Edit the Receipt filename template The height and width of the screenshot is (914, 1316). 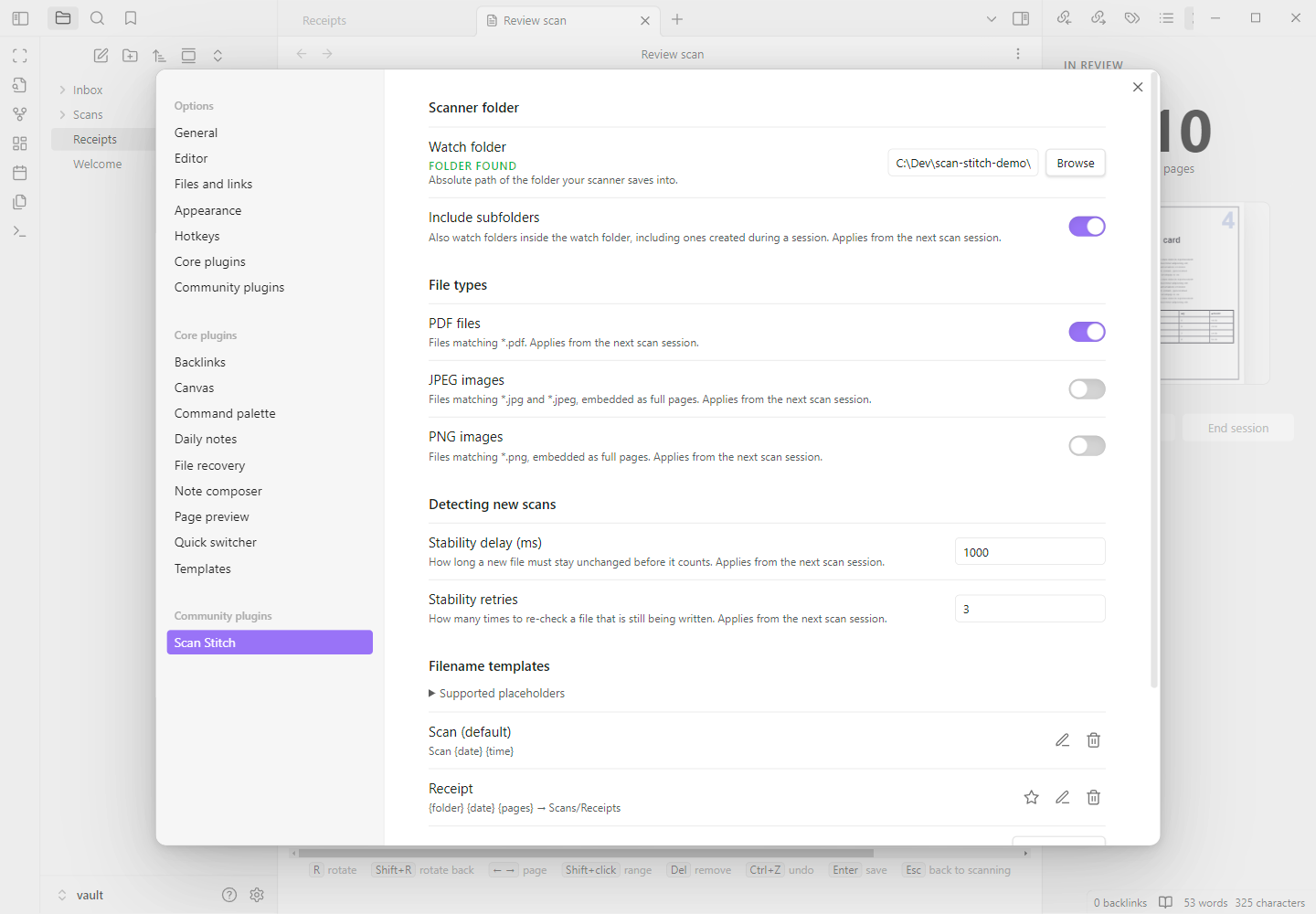click(1062, 797)
